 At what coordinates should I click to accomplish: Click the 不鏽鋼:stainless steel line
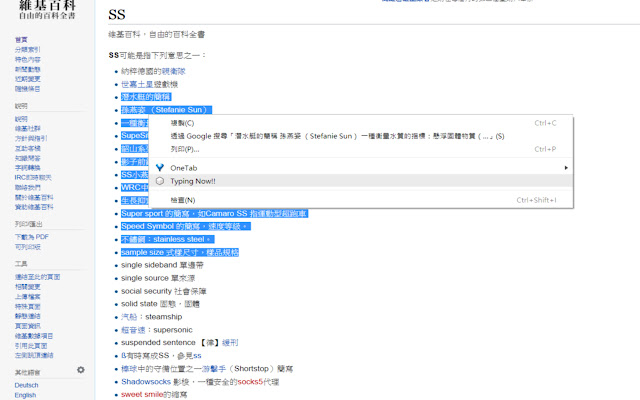pos(167,239)
